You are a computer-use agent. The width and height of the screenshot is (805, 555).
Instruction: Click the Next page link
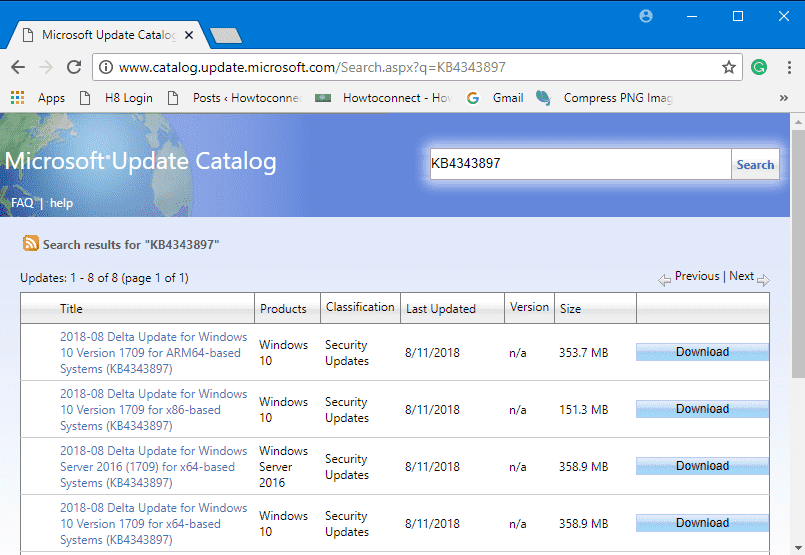coord(741,276)
